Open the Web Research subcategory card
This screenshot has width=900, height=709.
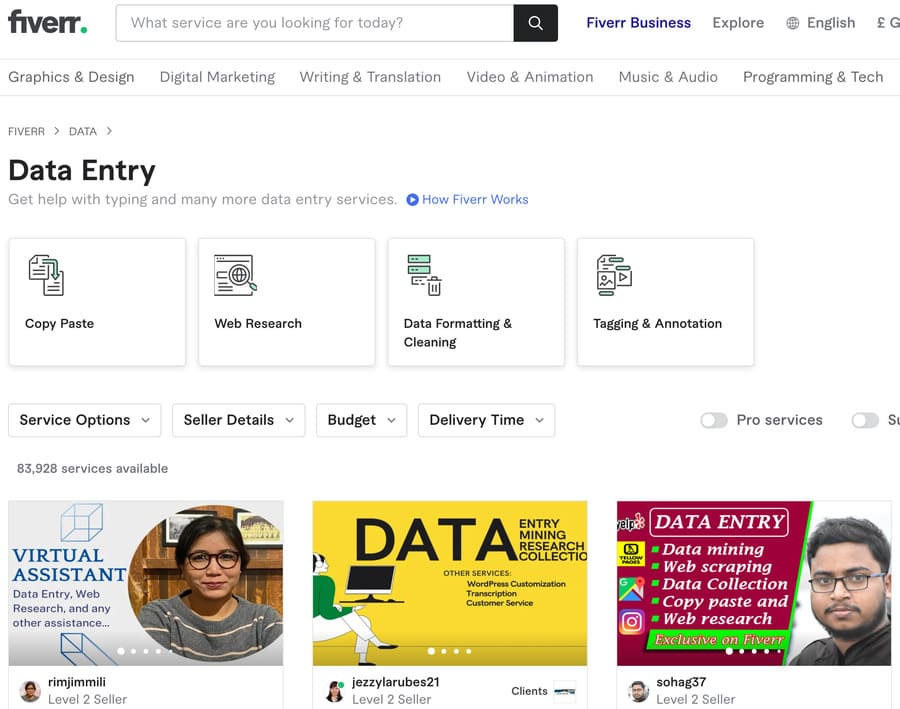(x=286, y=302)
